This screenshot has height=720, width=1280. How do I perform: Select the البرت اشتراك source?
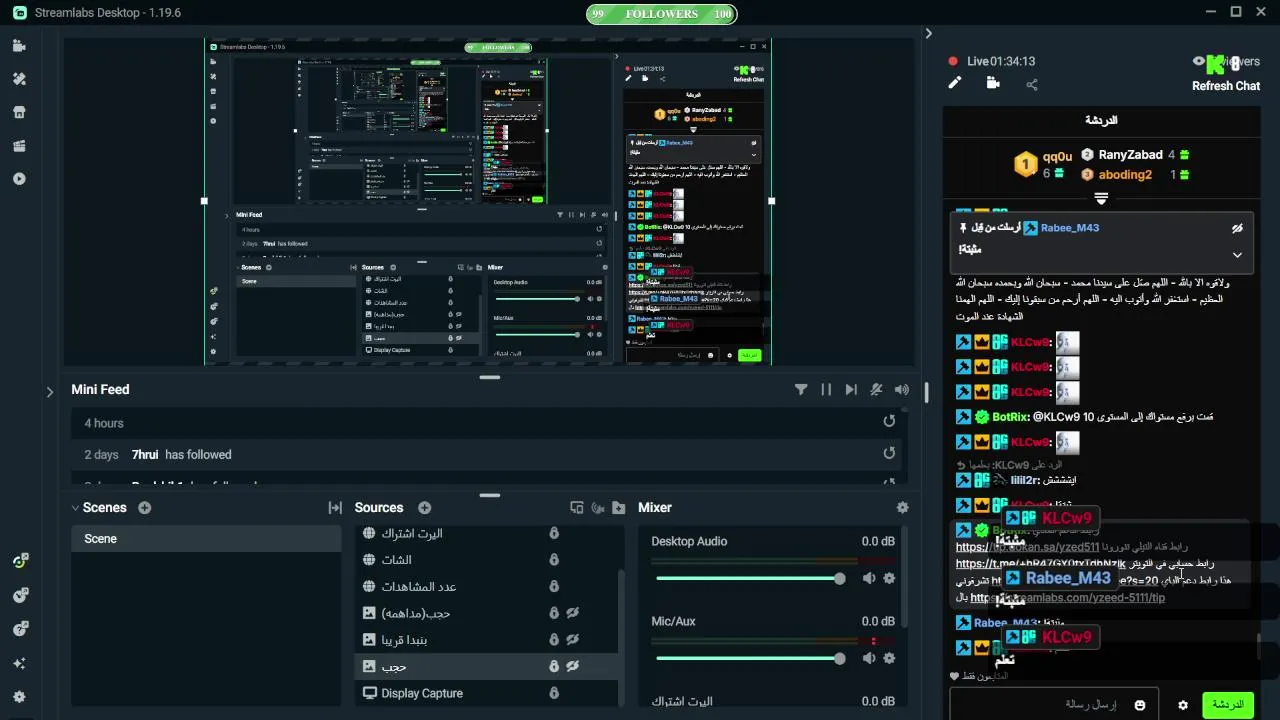tap(487, 533)
